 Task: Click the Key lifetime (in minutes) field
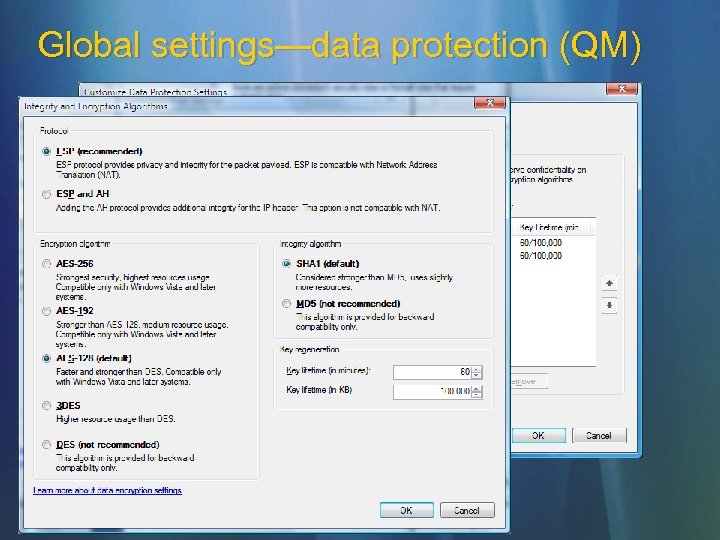pos(433,372)
